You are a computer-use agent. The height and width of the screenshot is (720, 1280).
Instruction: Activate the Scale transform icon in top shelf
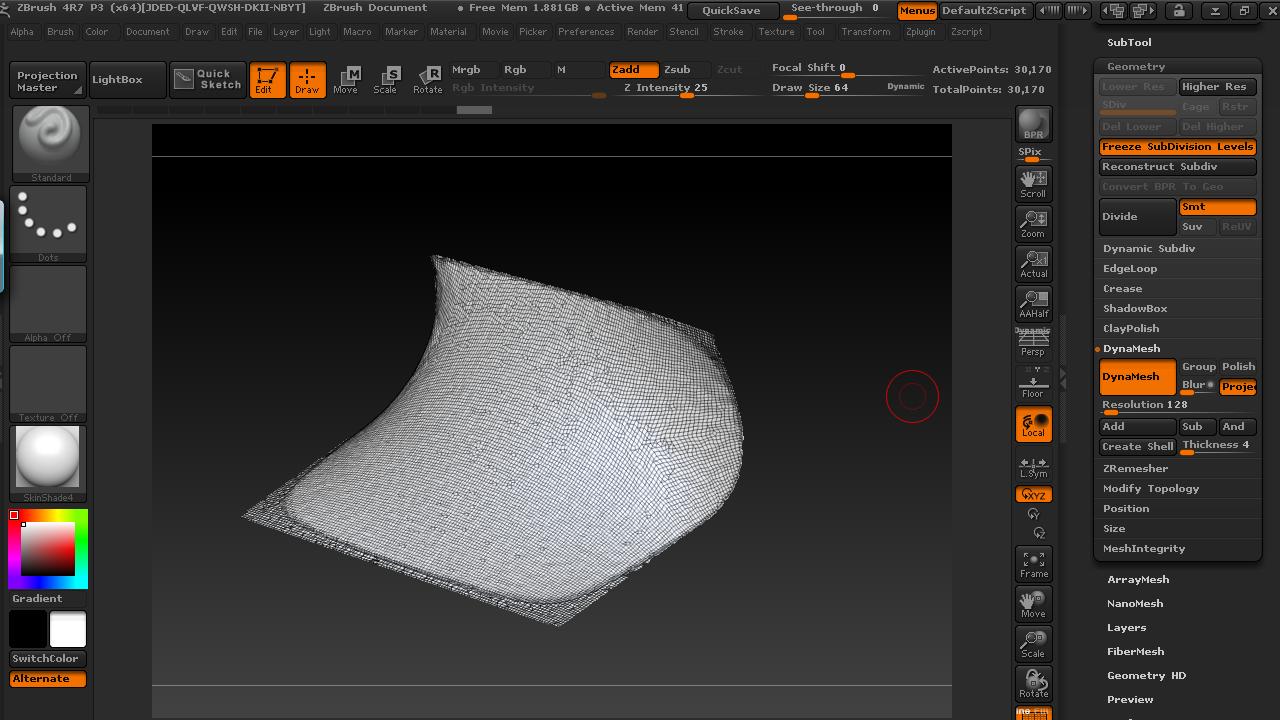(x=386, y=80)
